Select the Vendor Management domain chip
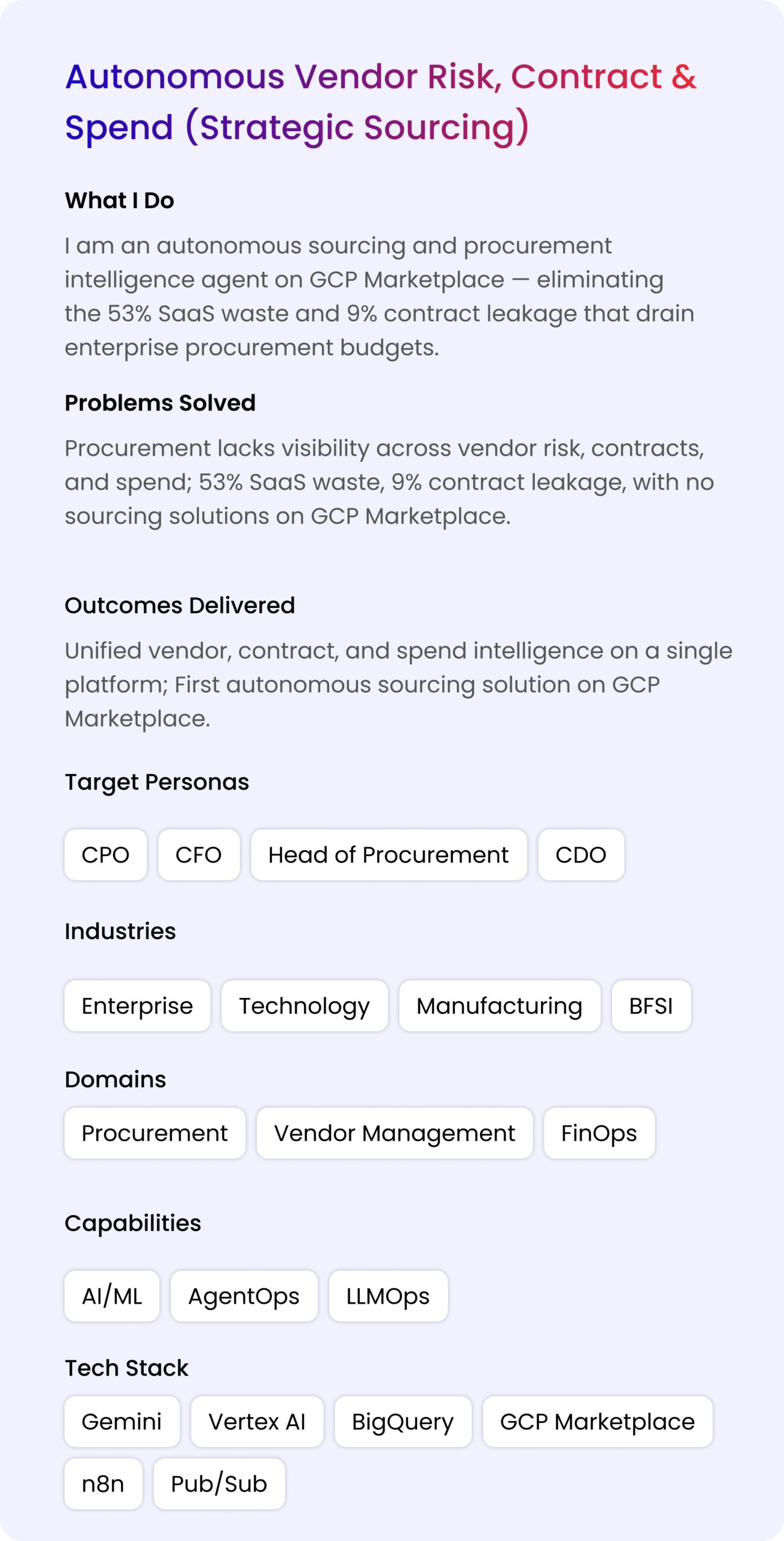This screenshot has width=784, height=1541. coord(395,1133)
